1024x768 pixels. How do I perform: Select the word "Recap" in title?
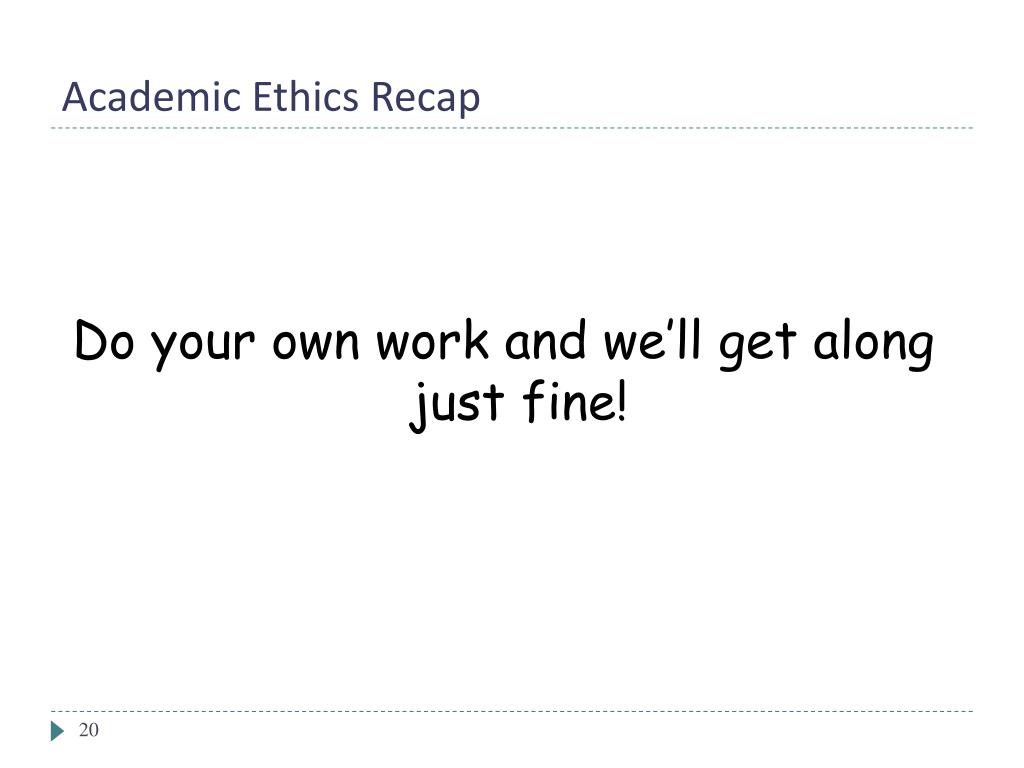[x=426, y=99]
